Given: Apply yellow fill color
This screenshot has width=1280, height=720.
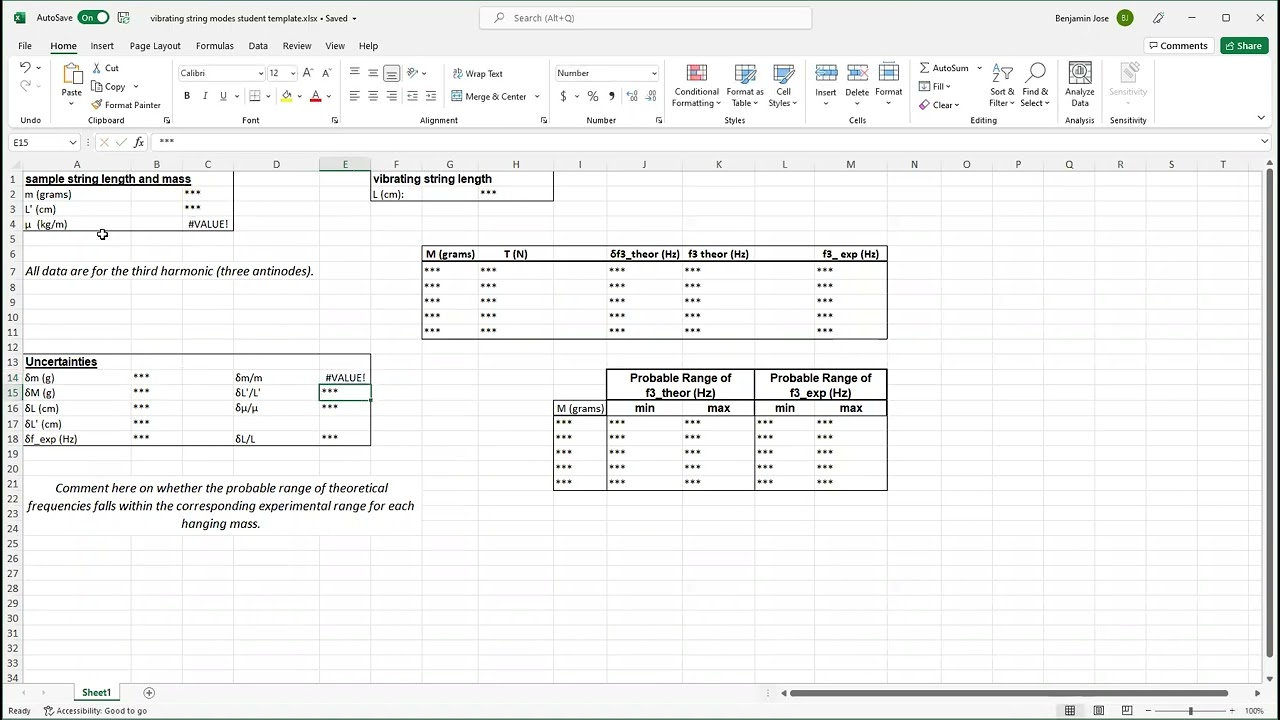Looking at the screenshot, I should point(286,96).
